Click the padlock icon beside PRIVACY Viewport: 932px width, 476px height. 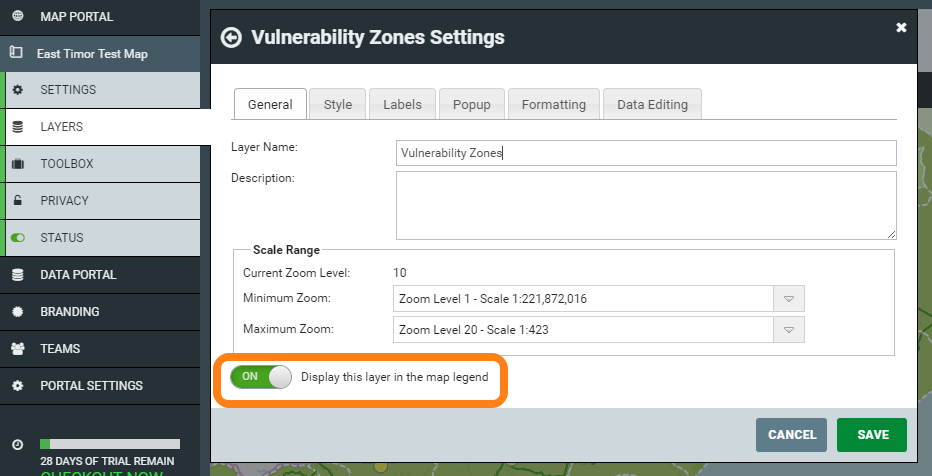pos(18,200)
